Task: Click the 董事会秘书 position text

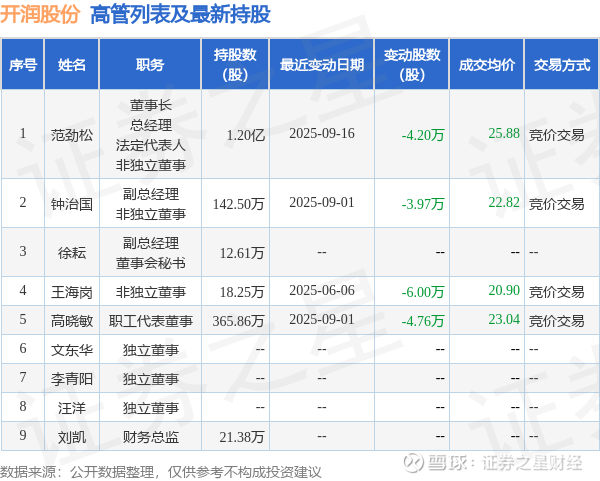Action: 150,263
